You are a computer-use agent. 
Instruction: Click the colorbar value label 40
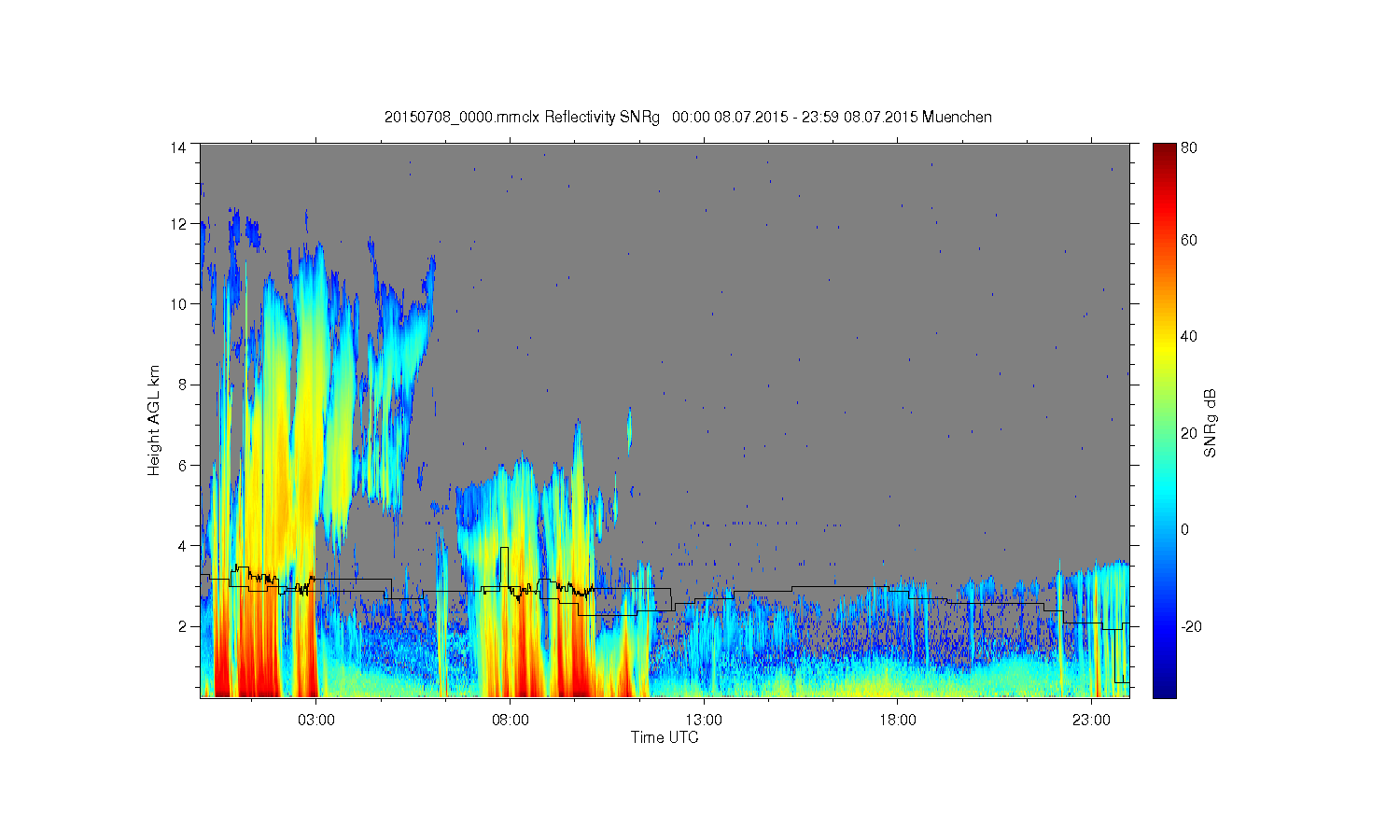1189,337
